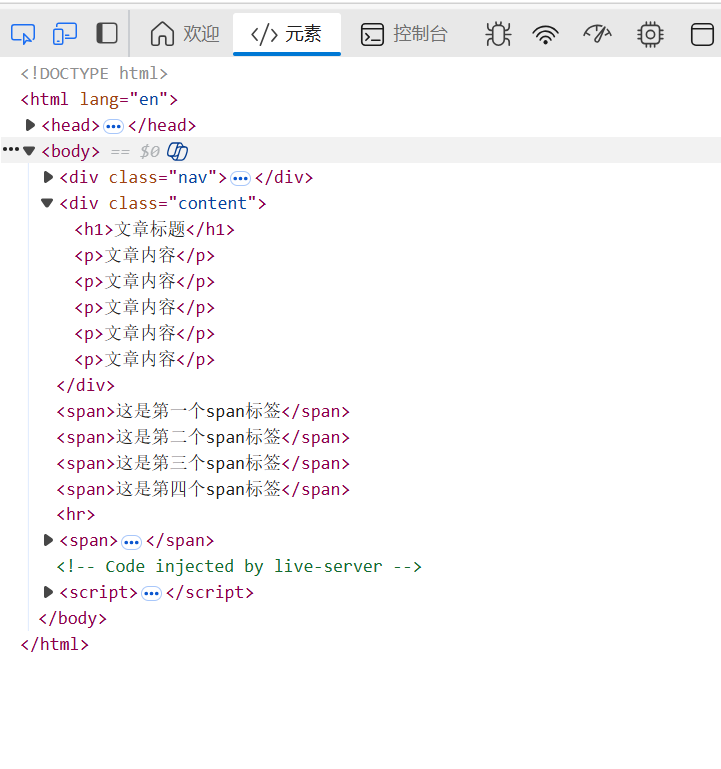Select the span 这是第二个span标签 row

(x=203, y=437)
